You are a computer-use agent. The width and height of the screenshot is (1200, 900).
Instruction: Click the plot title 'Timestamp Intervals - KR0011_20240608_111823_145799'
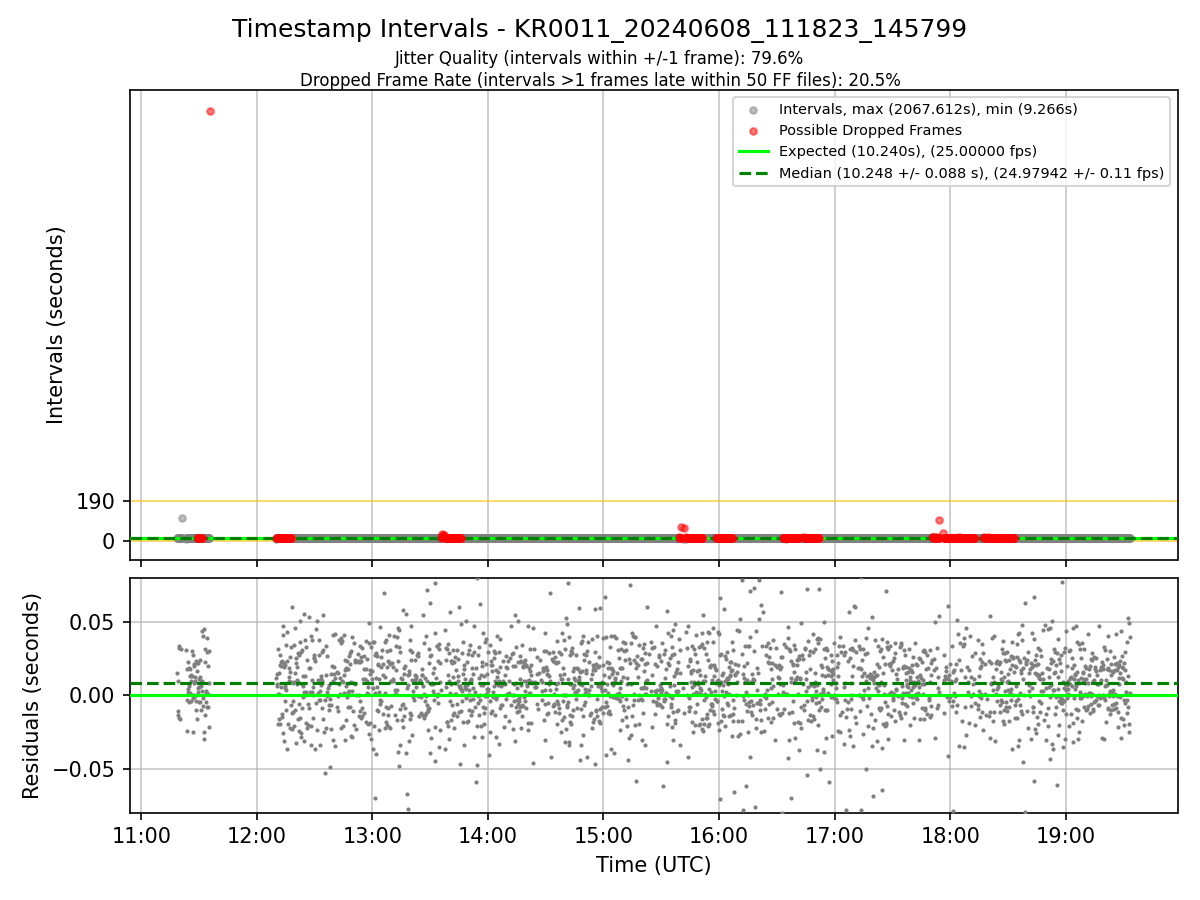599,29
